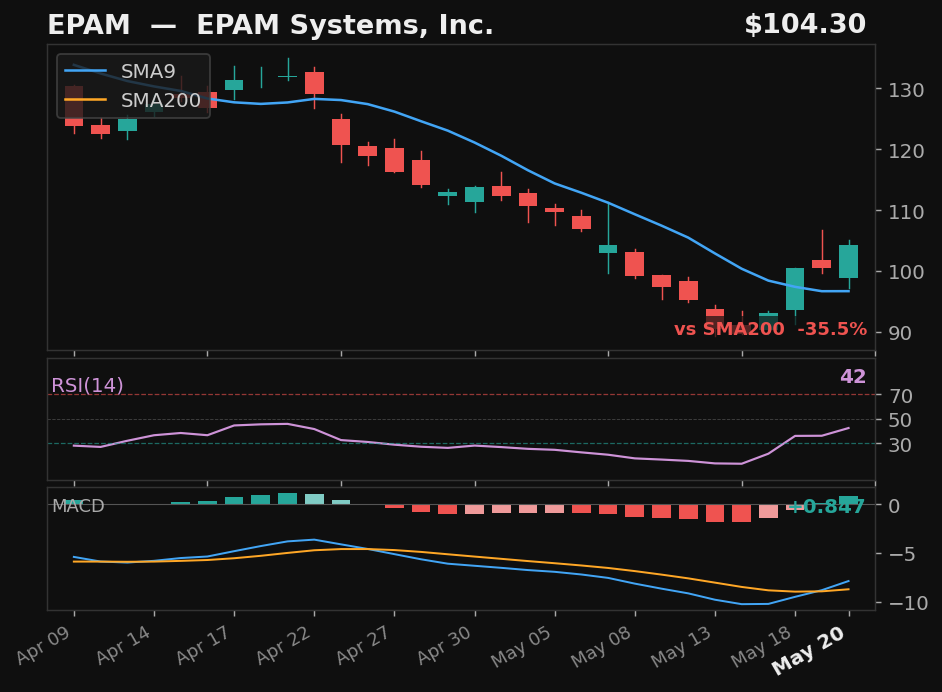Click the 130 price axis label
Viewport: 942px width, 692px height.
click(x=907, y=90)
